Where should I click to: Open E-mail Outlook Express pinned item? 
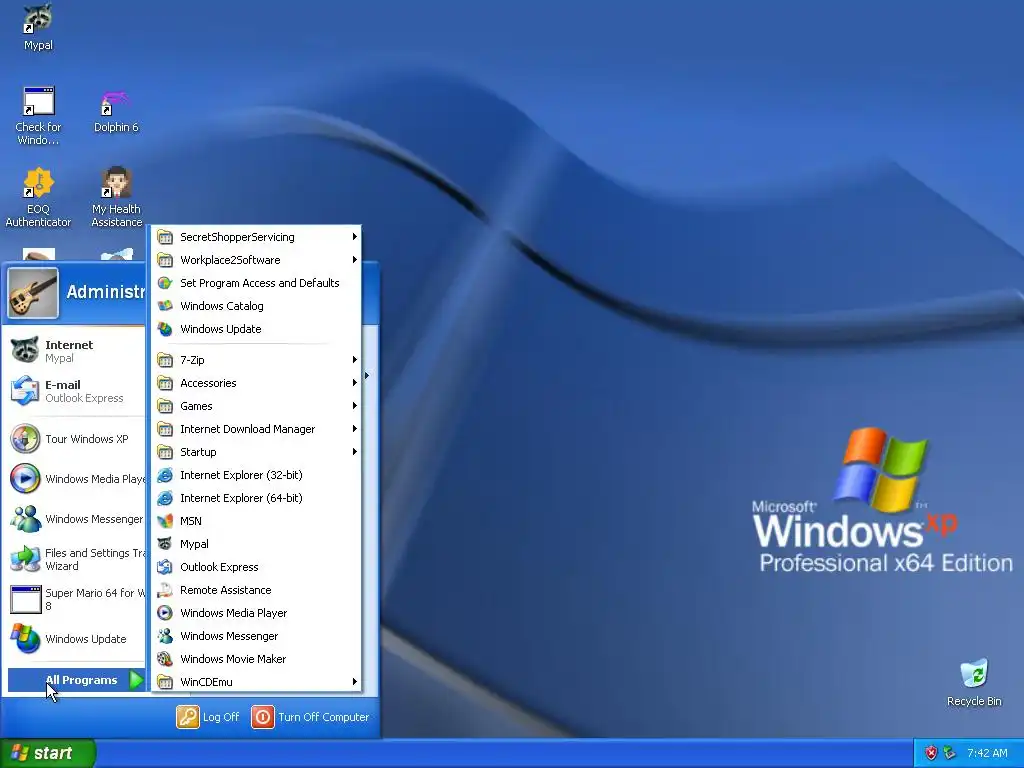[75, 391]
